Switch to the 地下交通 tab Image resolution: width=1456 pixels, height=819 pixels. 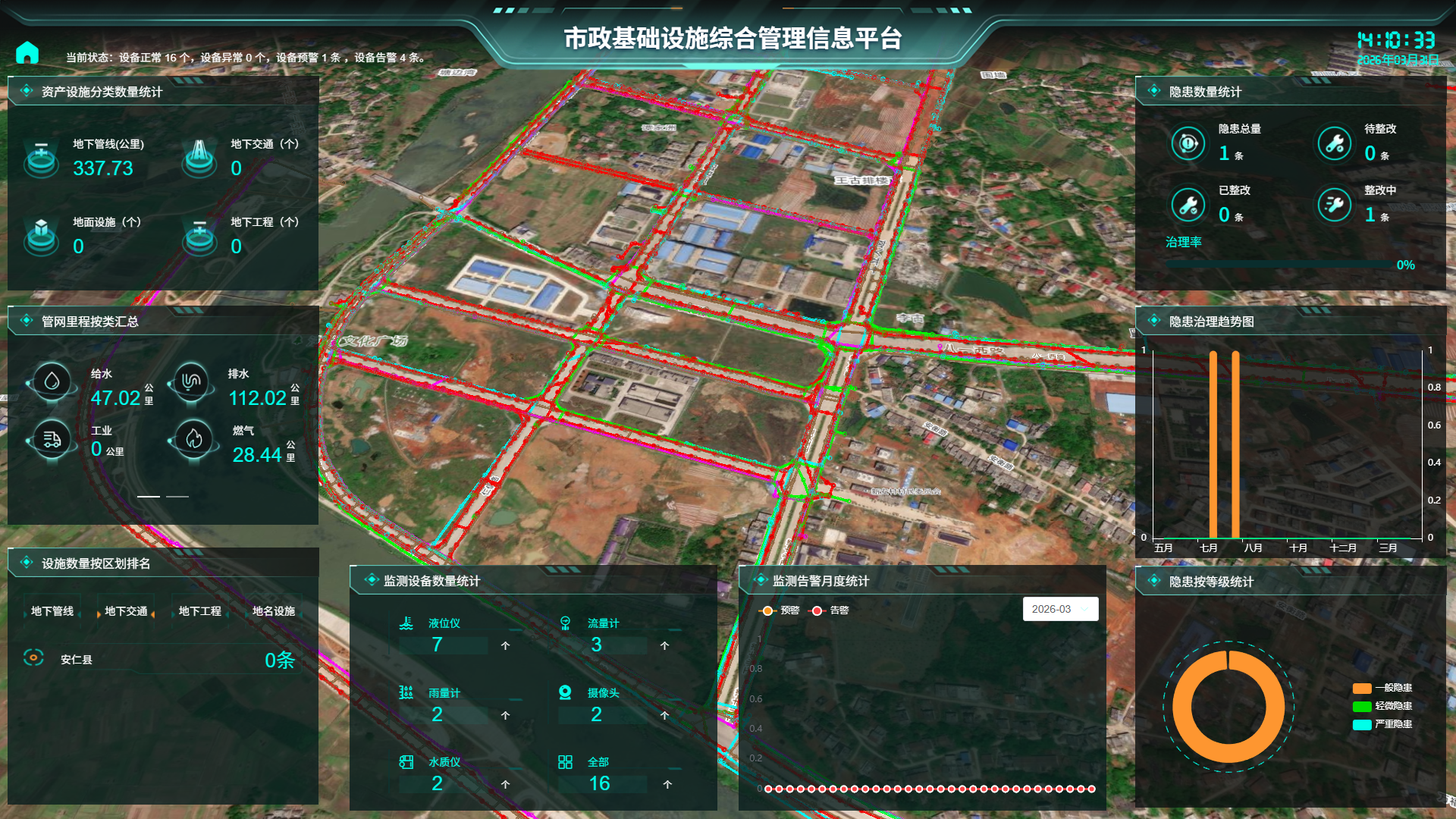tap(126, 611)
